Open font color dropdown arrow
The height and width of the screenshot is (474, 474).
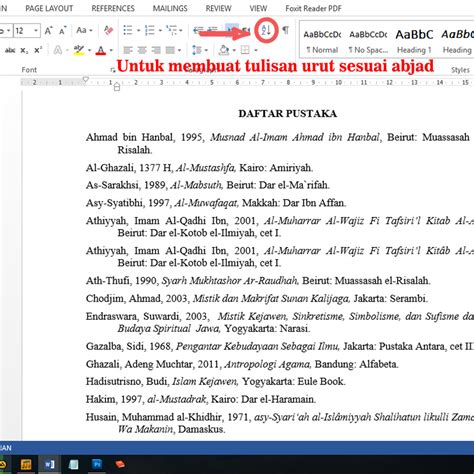(x=111, y=51)
